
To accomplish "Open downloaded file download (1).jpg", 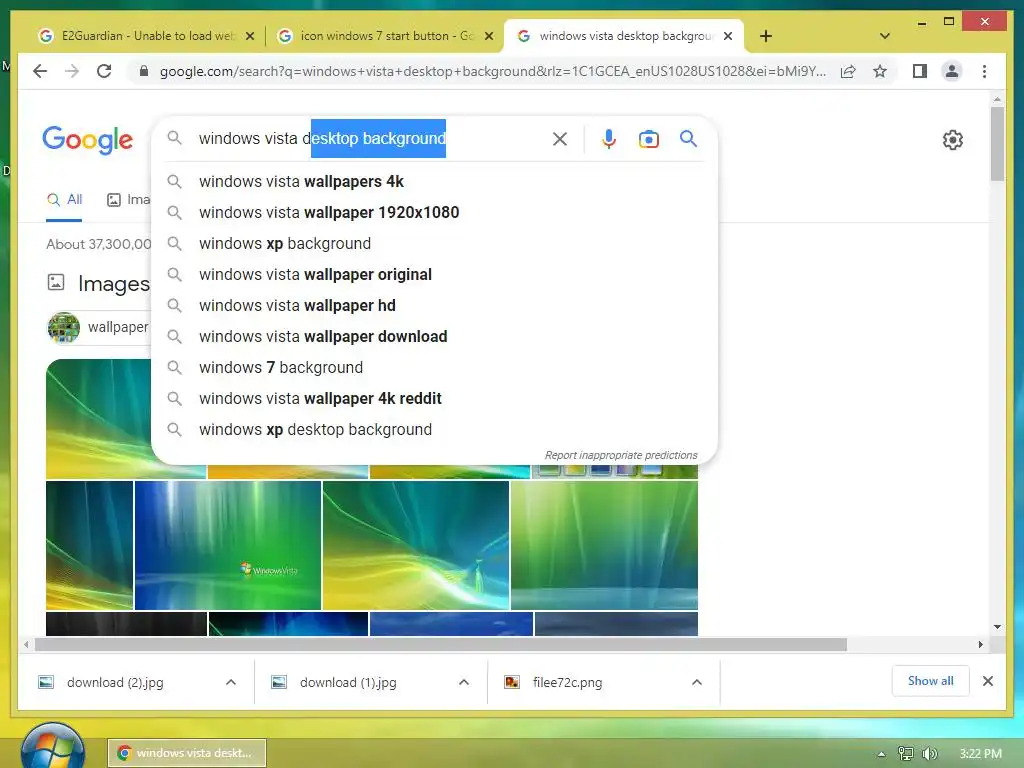I will click(348, 682).
